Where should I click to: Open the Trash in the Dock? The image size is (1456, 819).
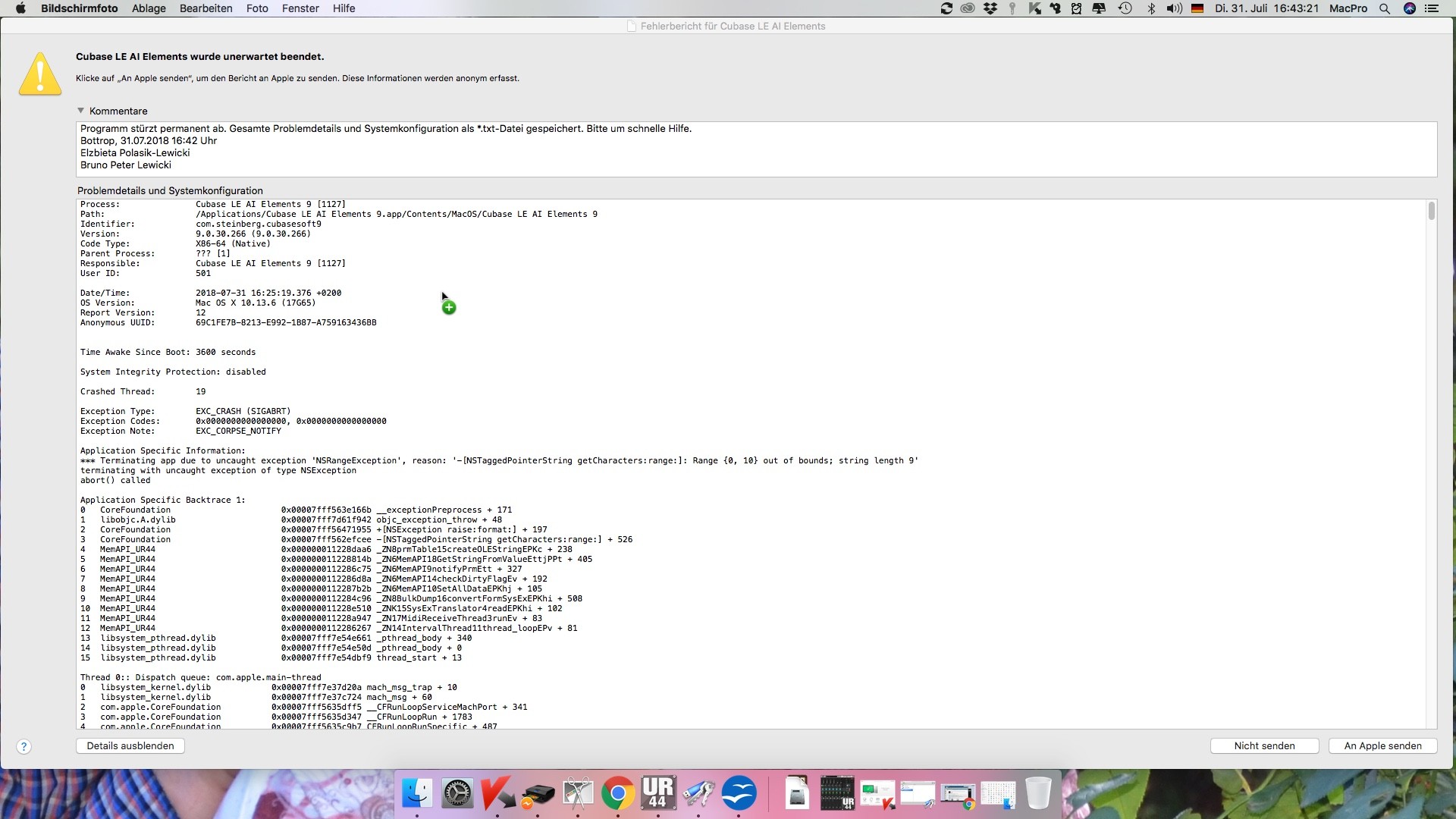tap(1038, 793)
